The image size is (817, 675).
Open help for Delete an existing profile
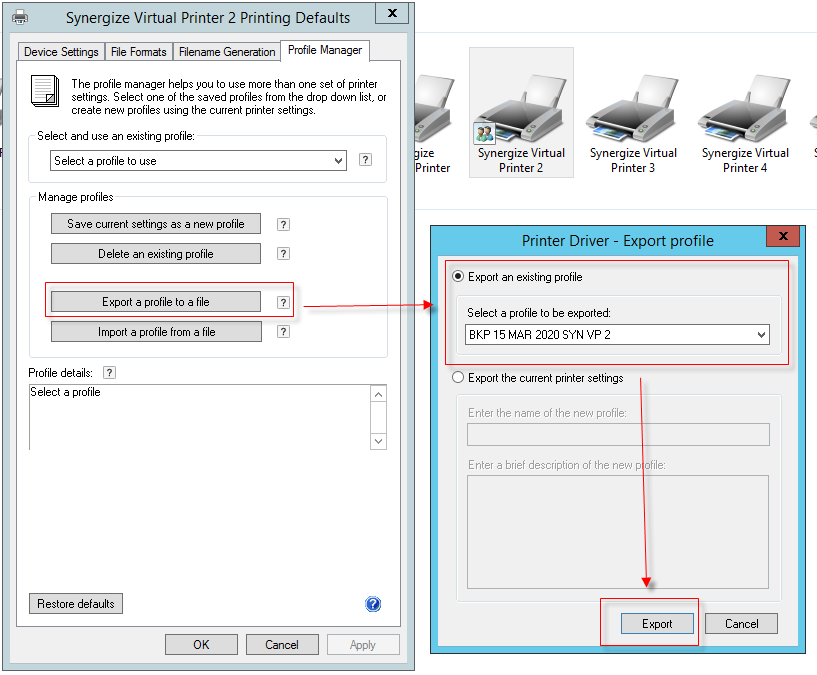tap(283, 254)
